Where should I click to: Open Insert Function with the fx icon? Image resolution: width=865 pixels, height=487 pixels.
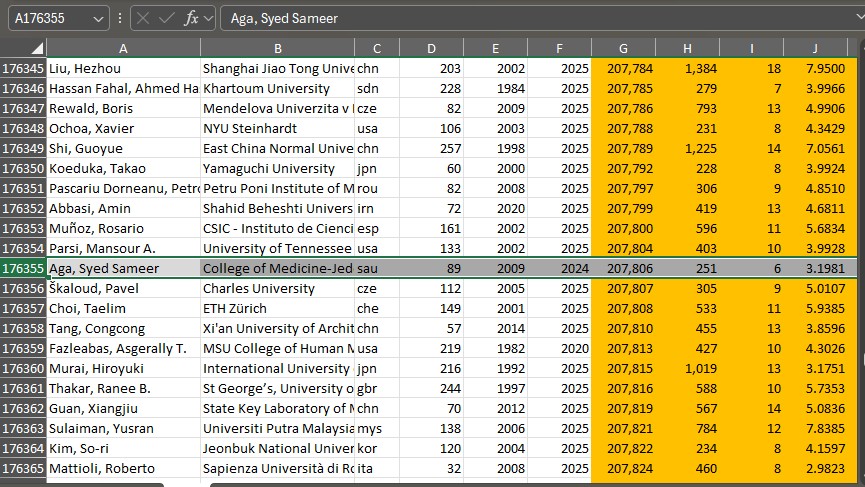click(191, 18)
